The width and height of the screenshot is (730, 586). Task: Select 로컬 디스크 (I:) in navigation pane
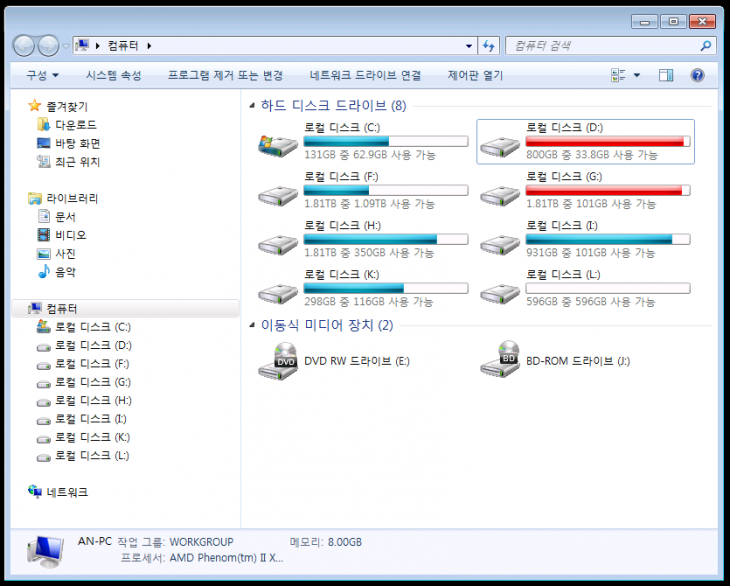point(91,419)
